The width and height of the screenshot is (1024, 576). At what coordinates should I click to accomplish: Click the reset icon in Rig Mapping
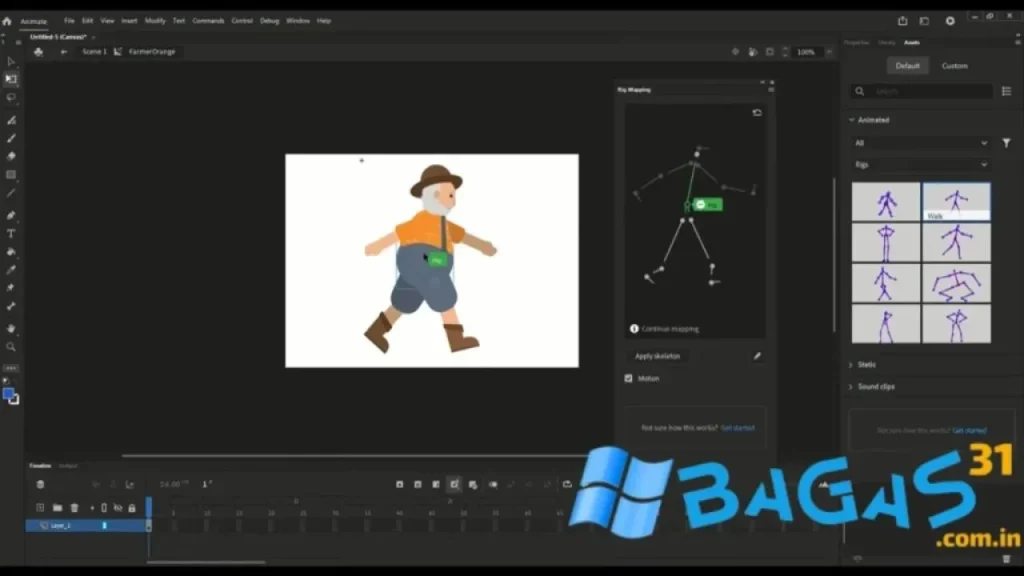pos(757,113)
